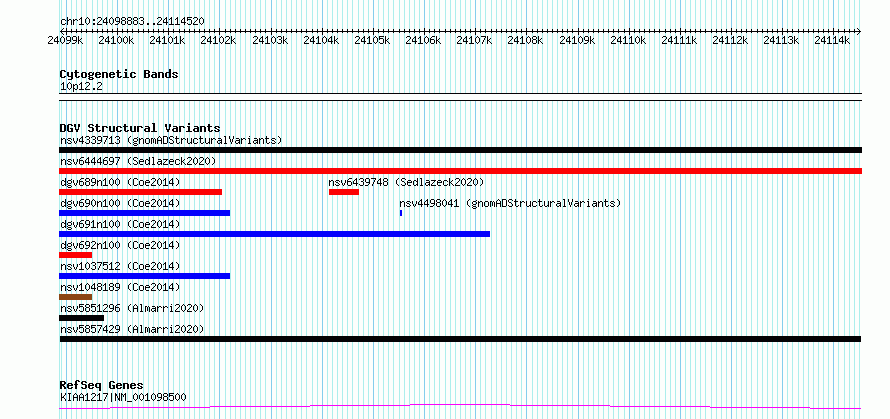Click the 24101k ruler tick label
Image resolution: width=890 pixels, height=419 pixels.
pos(167,40)
